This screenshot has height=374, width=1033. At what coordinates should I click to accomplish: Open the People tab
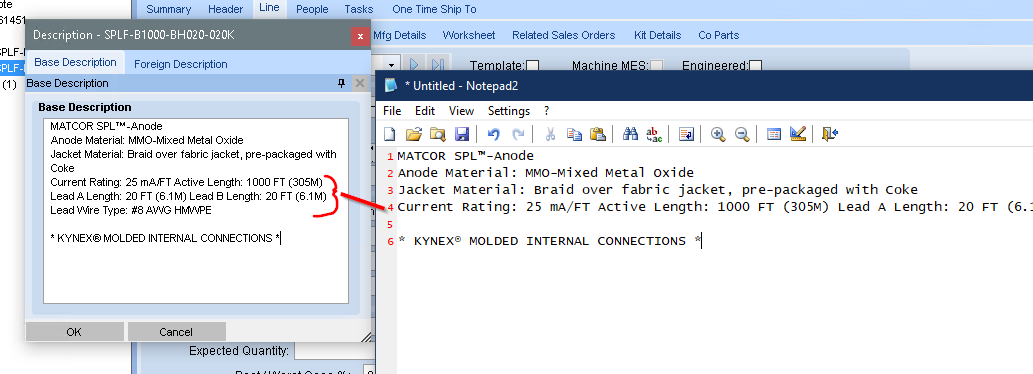point(312,9)
